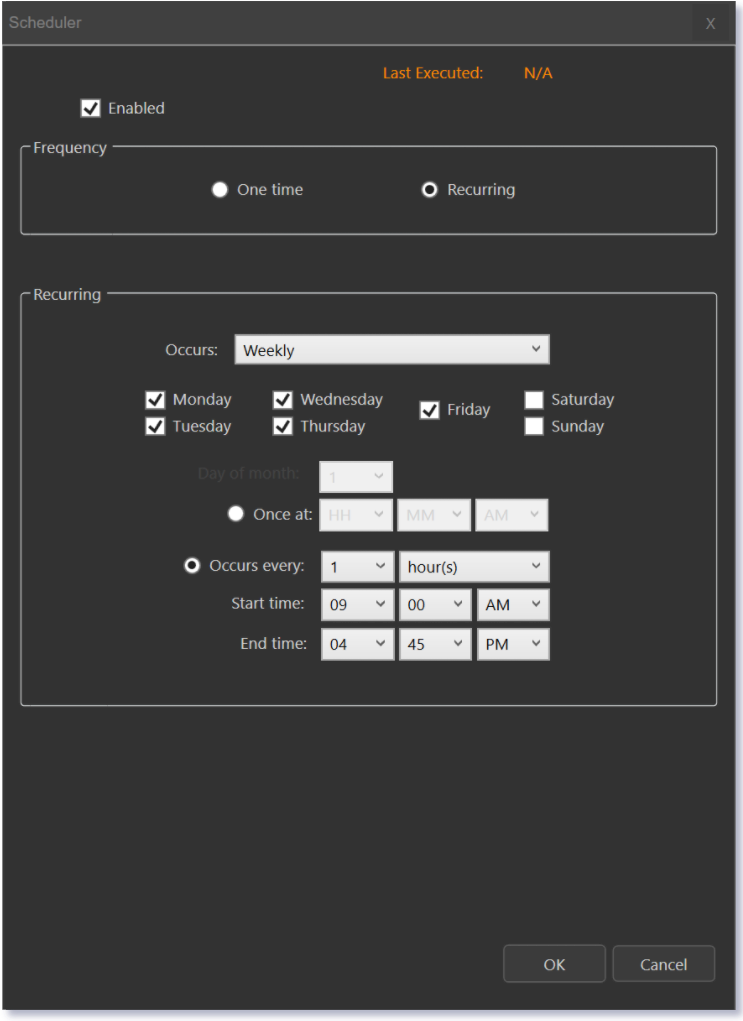
Task: Select the Recurring frequency option
Action: point(430,190)
